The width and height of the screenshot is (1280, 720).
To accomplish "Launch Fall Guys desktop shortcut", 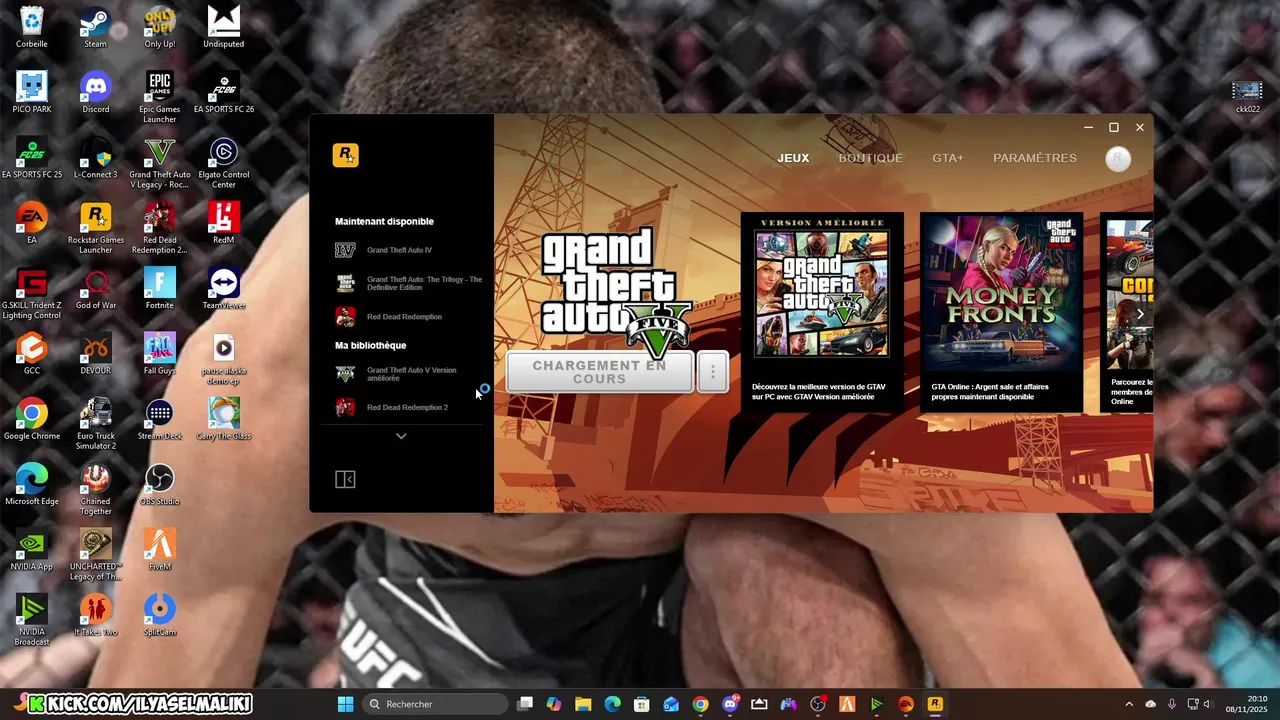I will (x=160, y=353).
